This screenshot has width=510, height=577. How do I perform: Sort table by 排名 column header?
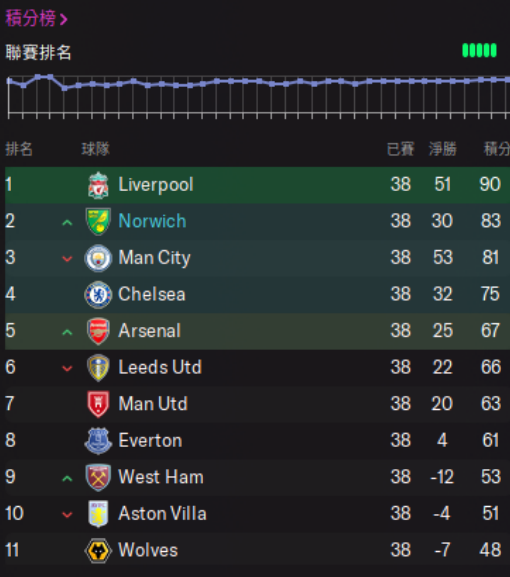point(19,149)
